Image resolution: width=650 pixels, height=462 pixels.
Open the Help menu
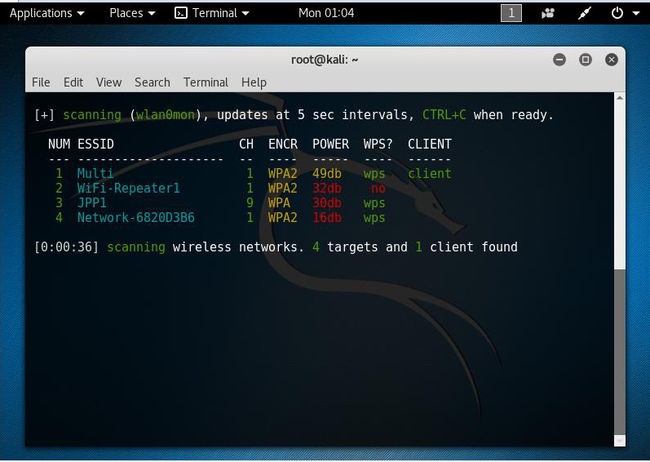click(254, 82)
